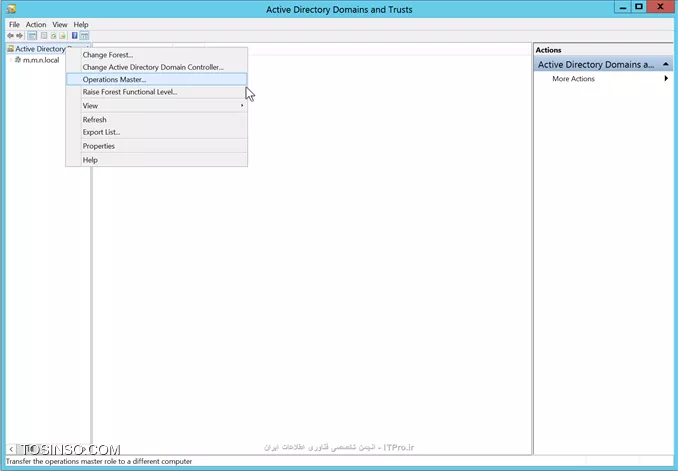The width and height of the screenshot is (678, 471).
Task: Open the View submenu in the context menu
Action: point(157,106)
